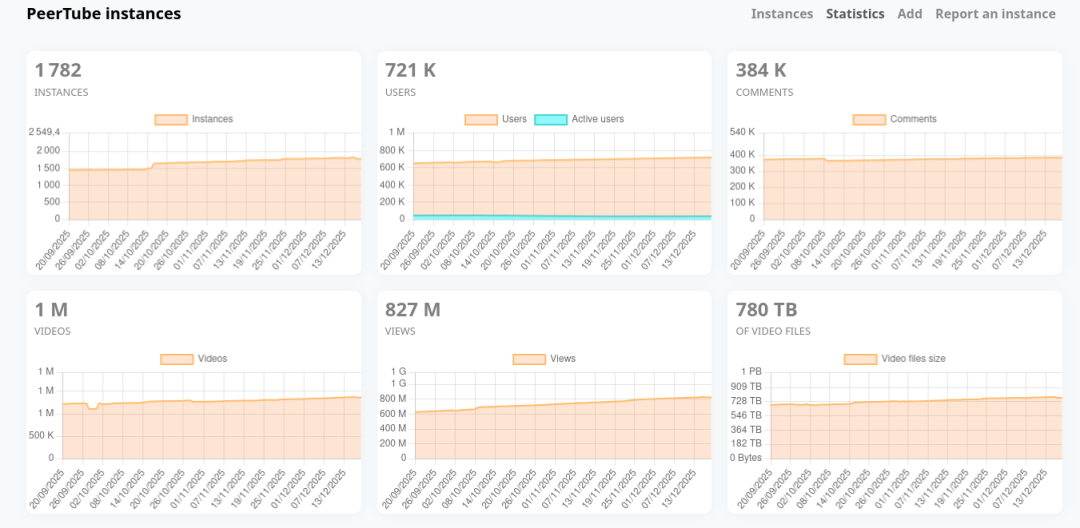Toggle the Views legend color box
This screenshot has width=1080, height=528.
click(529, 359)
